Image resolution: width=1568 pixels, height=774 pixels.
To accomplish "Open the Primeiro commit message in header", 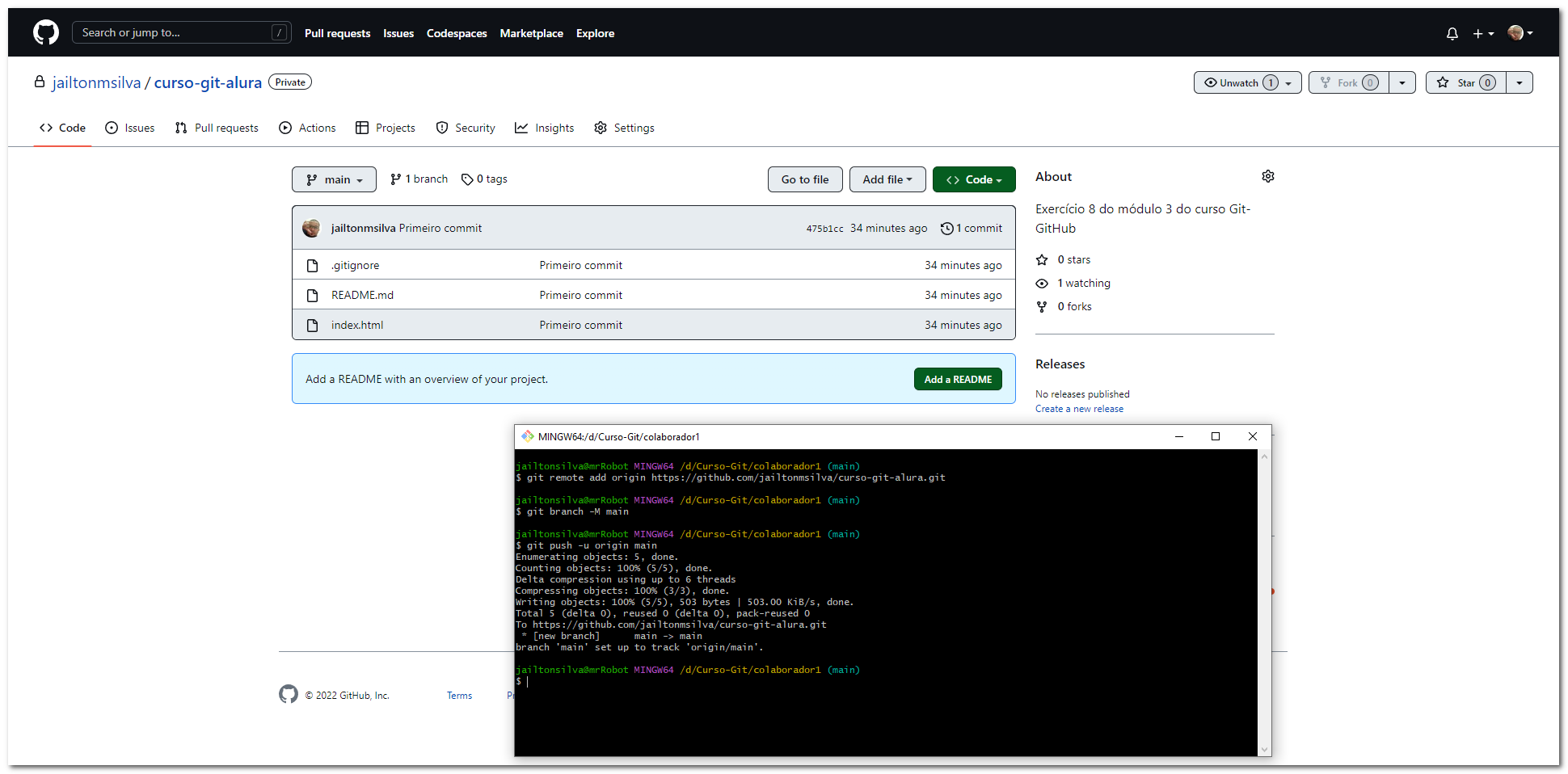I will (x=440, y=229).
